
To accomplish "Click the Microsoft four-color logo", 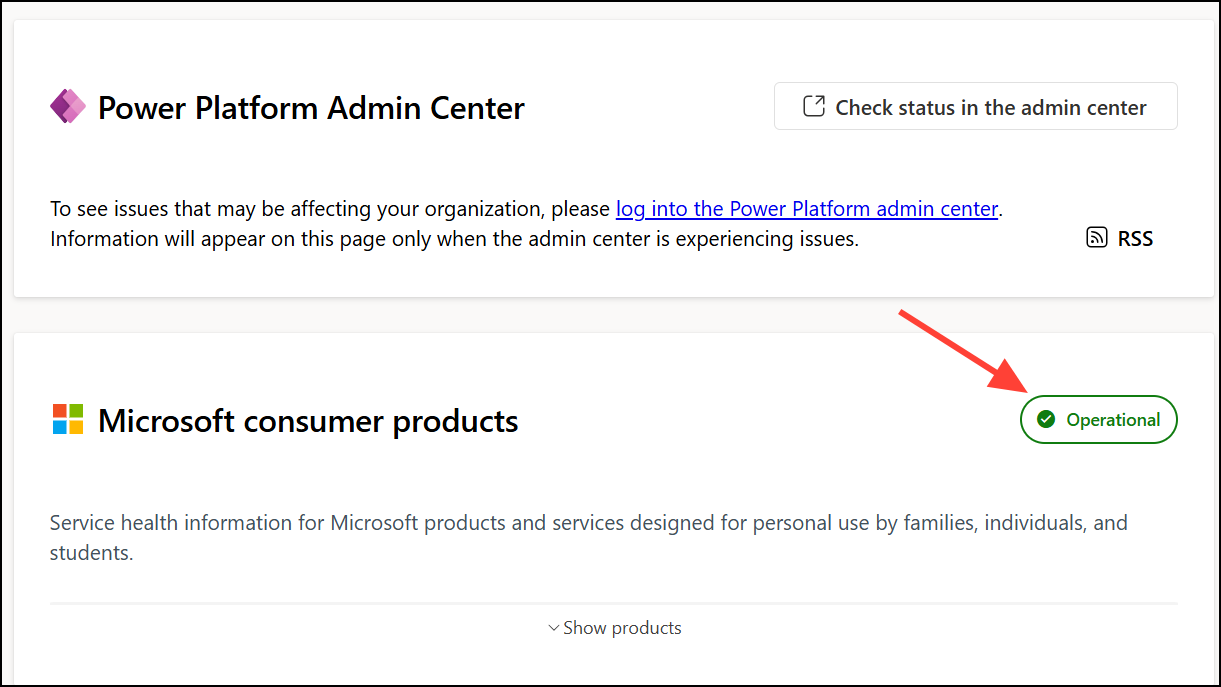I will (68, 420).
